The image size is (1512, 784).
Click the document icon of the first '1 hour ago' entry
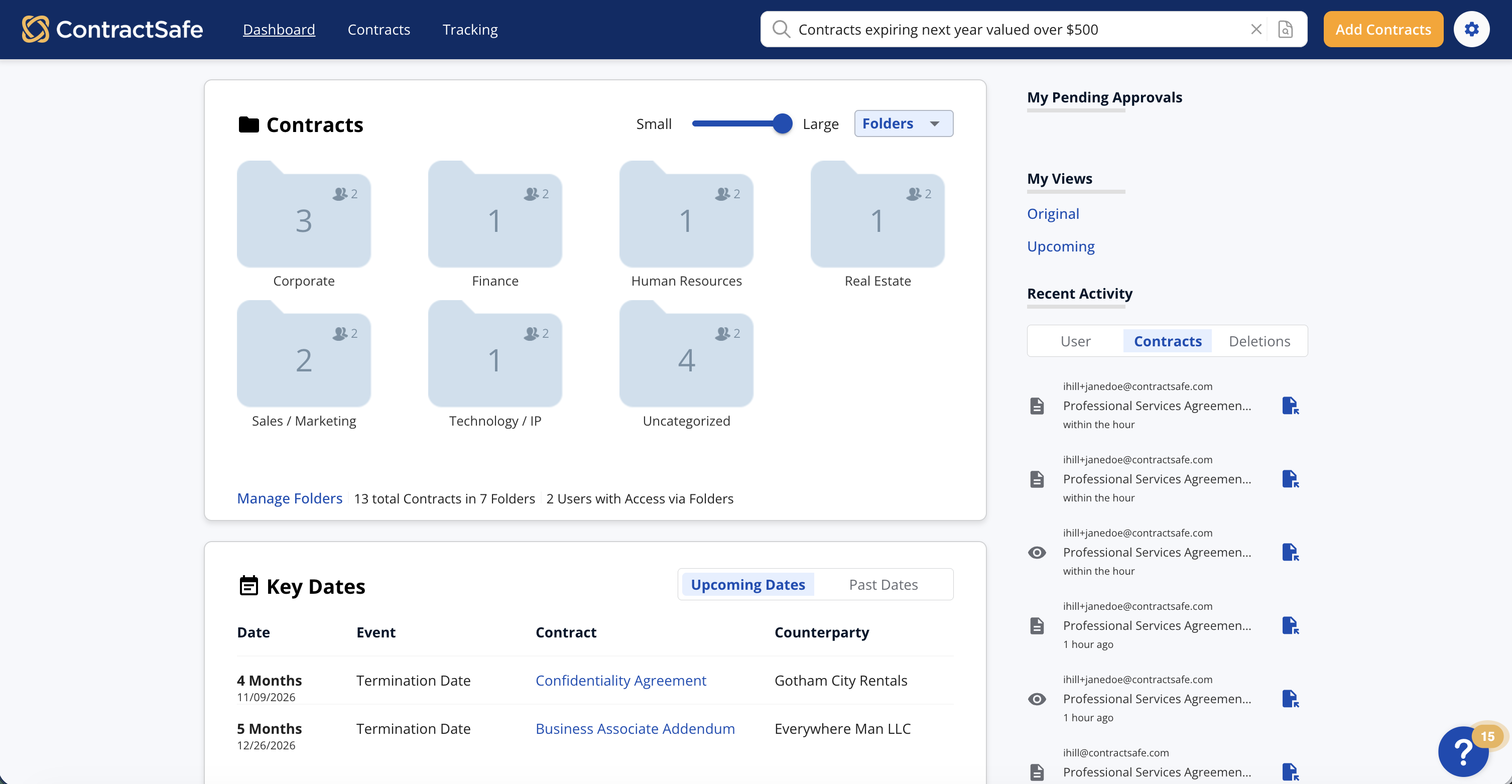(1037, 625)
